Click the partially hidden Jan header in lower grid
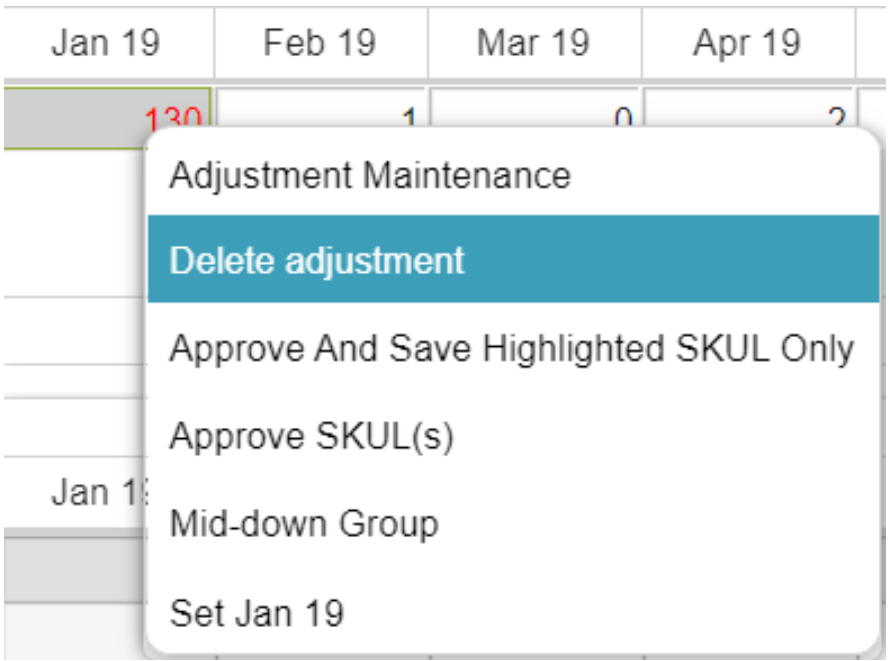889x661 pixels. [x=90, y=492]
